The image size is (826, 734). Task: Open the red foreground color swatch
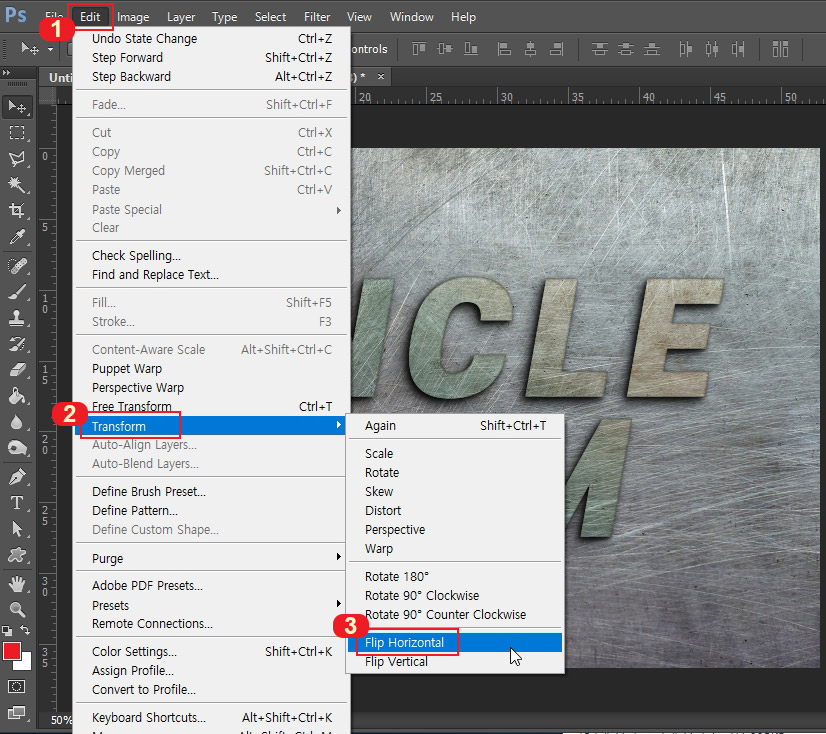(11, 650)
